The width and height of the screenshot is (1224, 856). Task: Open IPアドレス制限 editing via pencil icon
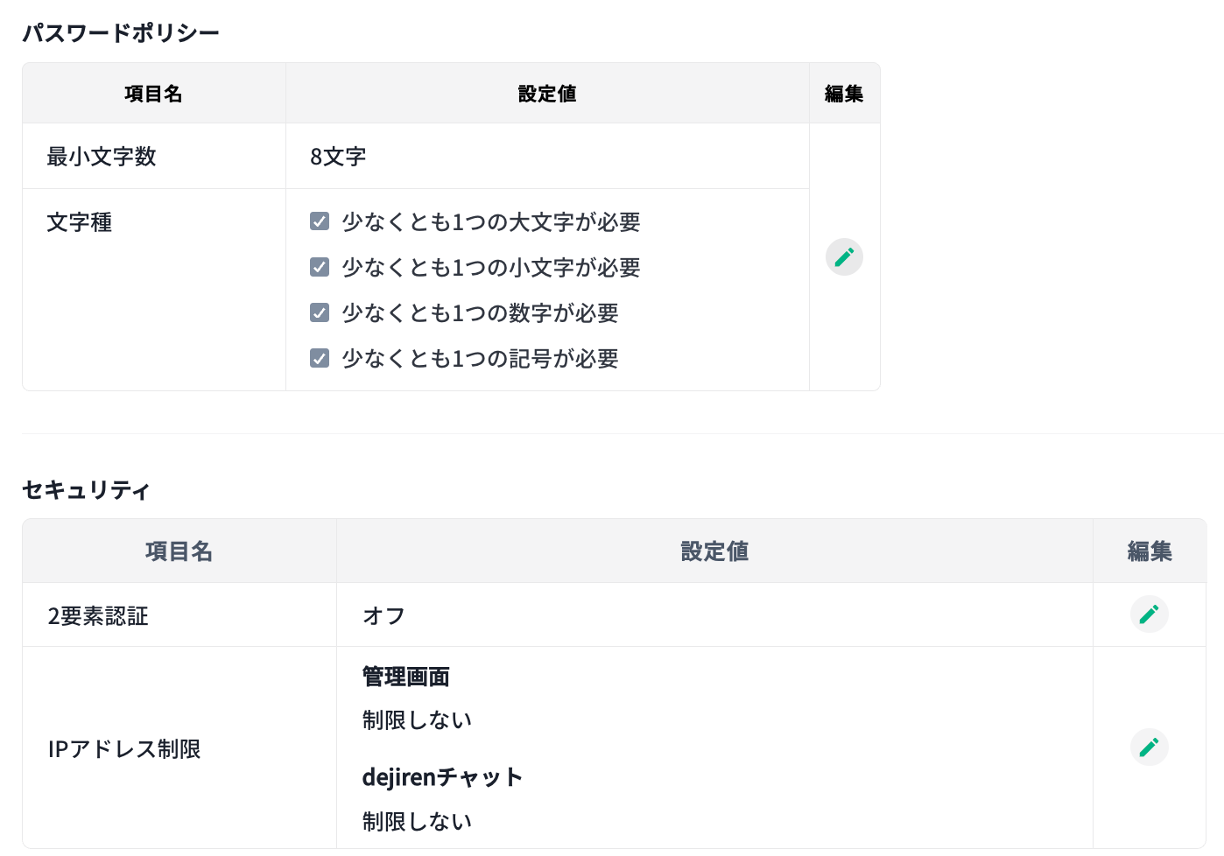click(1149, 747)
